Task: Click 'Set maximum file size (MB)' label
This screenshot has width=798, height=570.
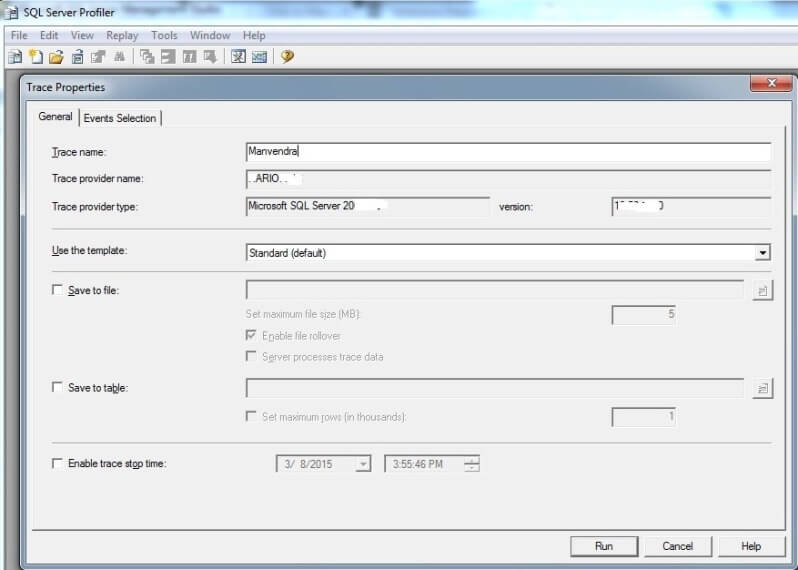Action: tap(303, 314)
